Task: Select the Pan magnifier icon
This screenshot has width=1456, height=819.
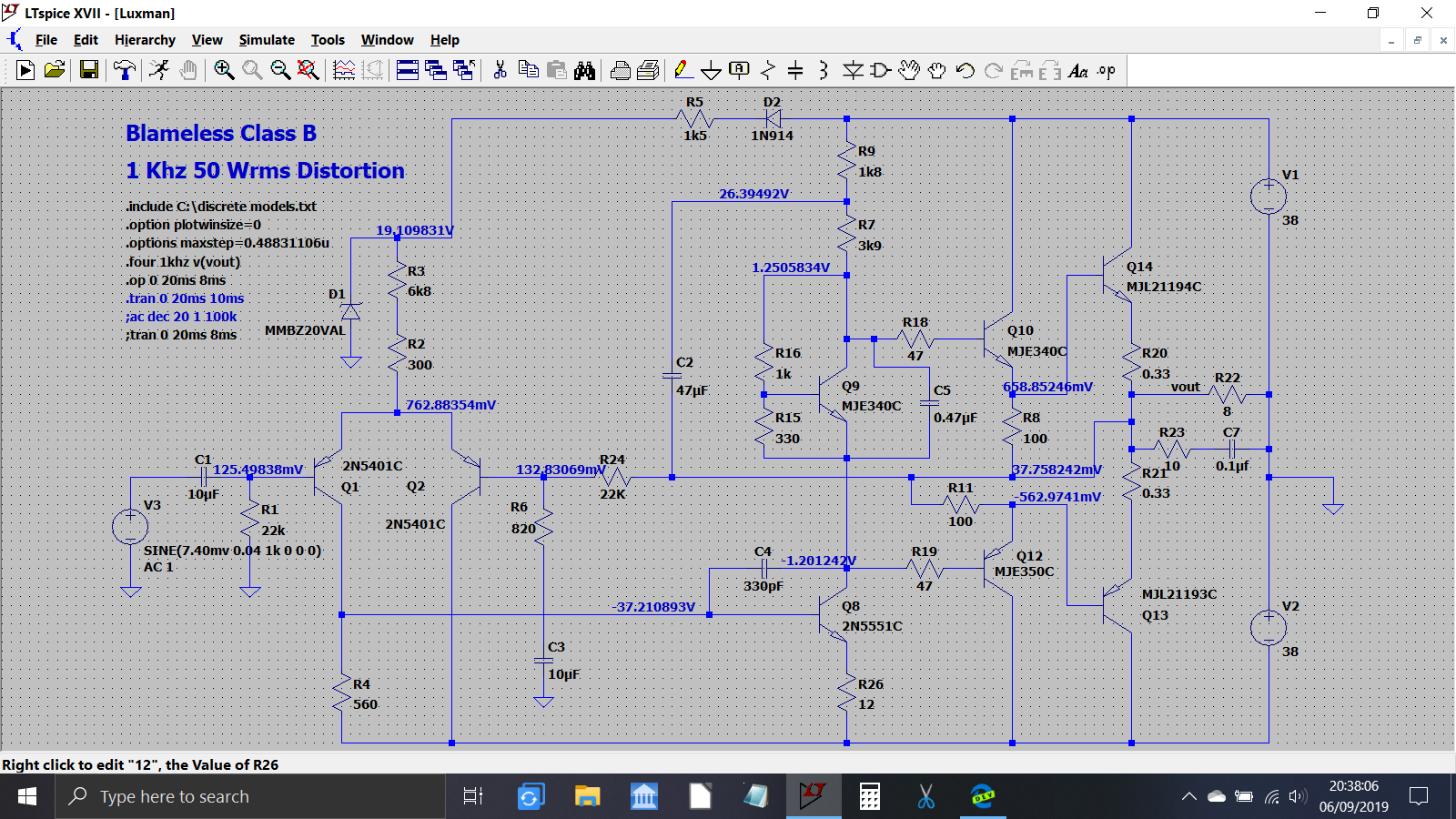Action: pos(252,70)
